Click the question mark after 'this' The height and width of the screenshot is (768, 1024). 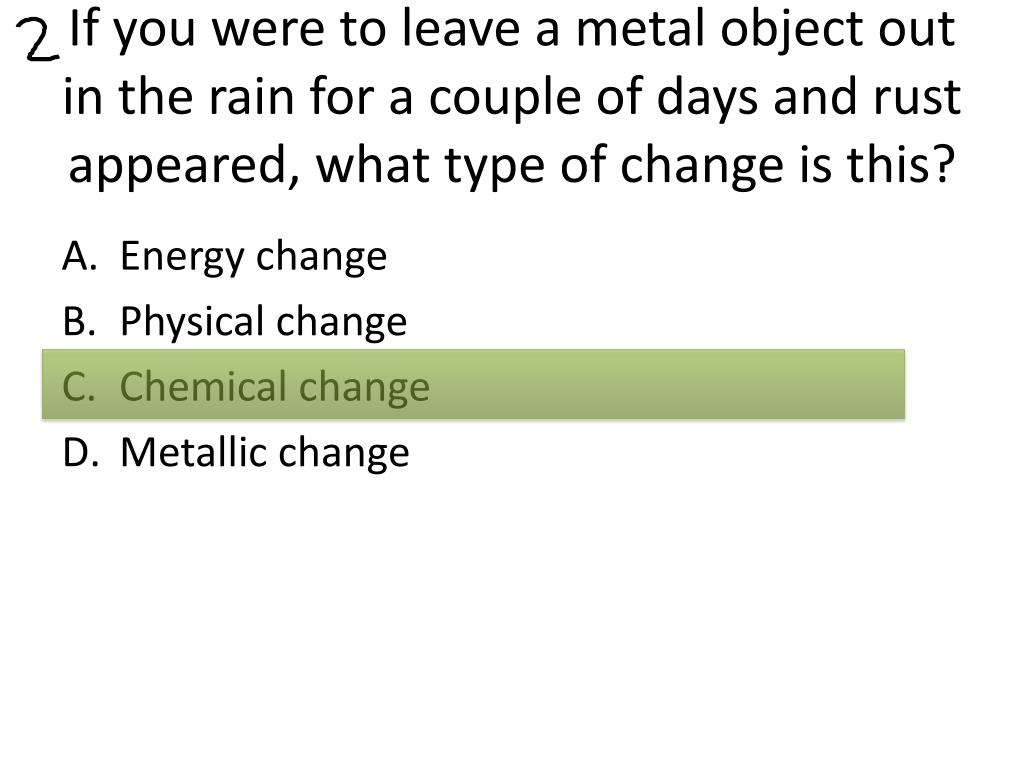click(944, 163)
